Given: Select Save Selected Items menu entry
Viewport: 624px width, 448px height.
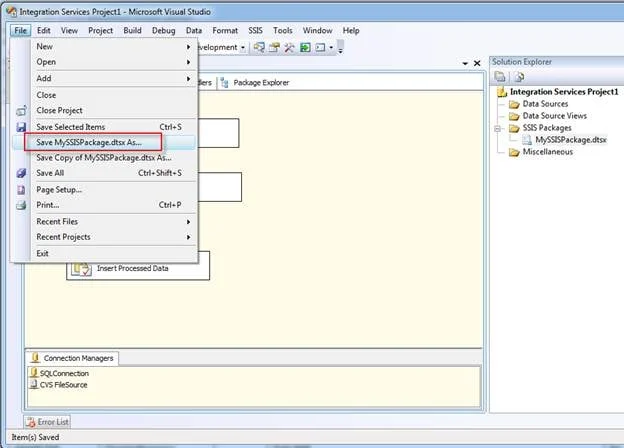Looking at the screenshot, I should (104, 127).
